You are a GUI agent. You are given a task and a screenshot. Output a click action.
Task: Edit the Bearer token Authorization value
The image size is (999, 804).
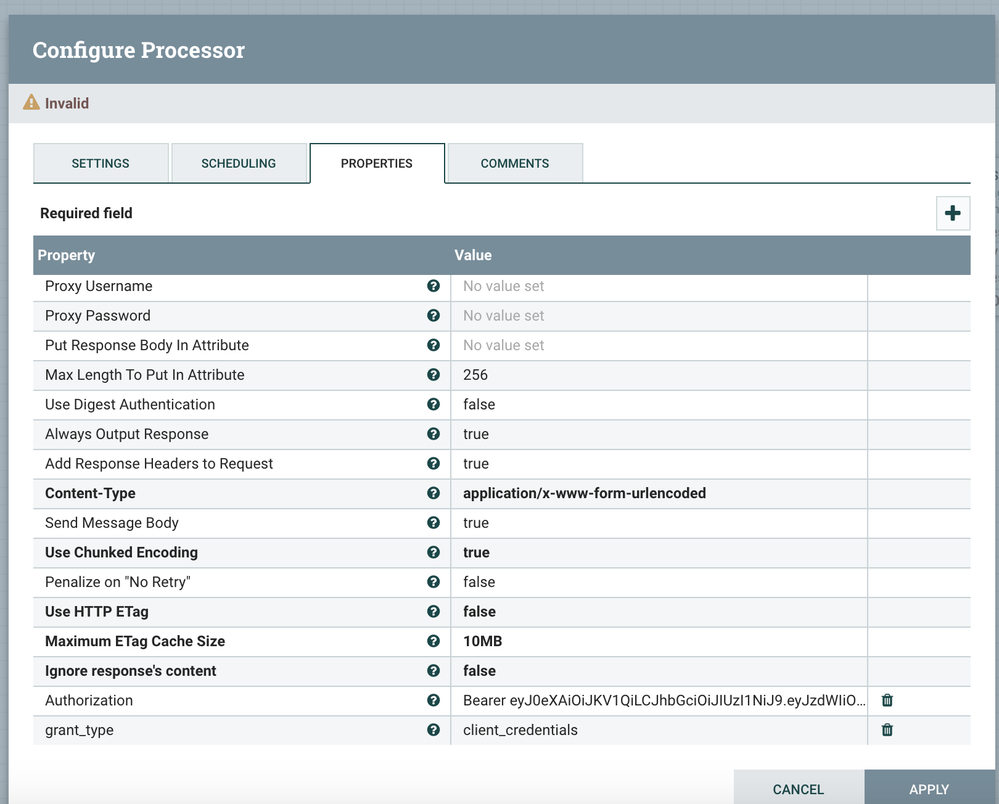click(x=659, y=701)
